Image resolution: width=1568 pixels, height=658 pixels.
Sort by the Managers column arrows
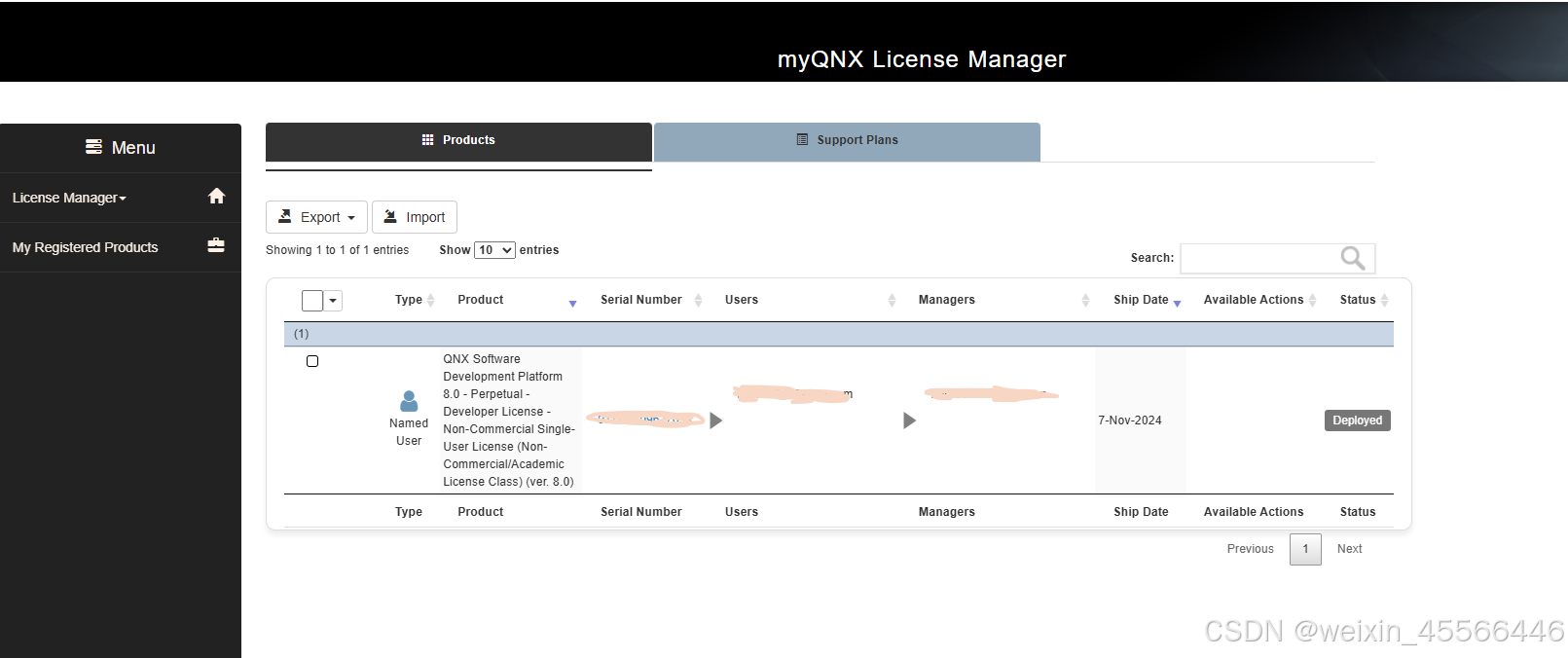(x=1085, y=300)
